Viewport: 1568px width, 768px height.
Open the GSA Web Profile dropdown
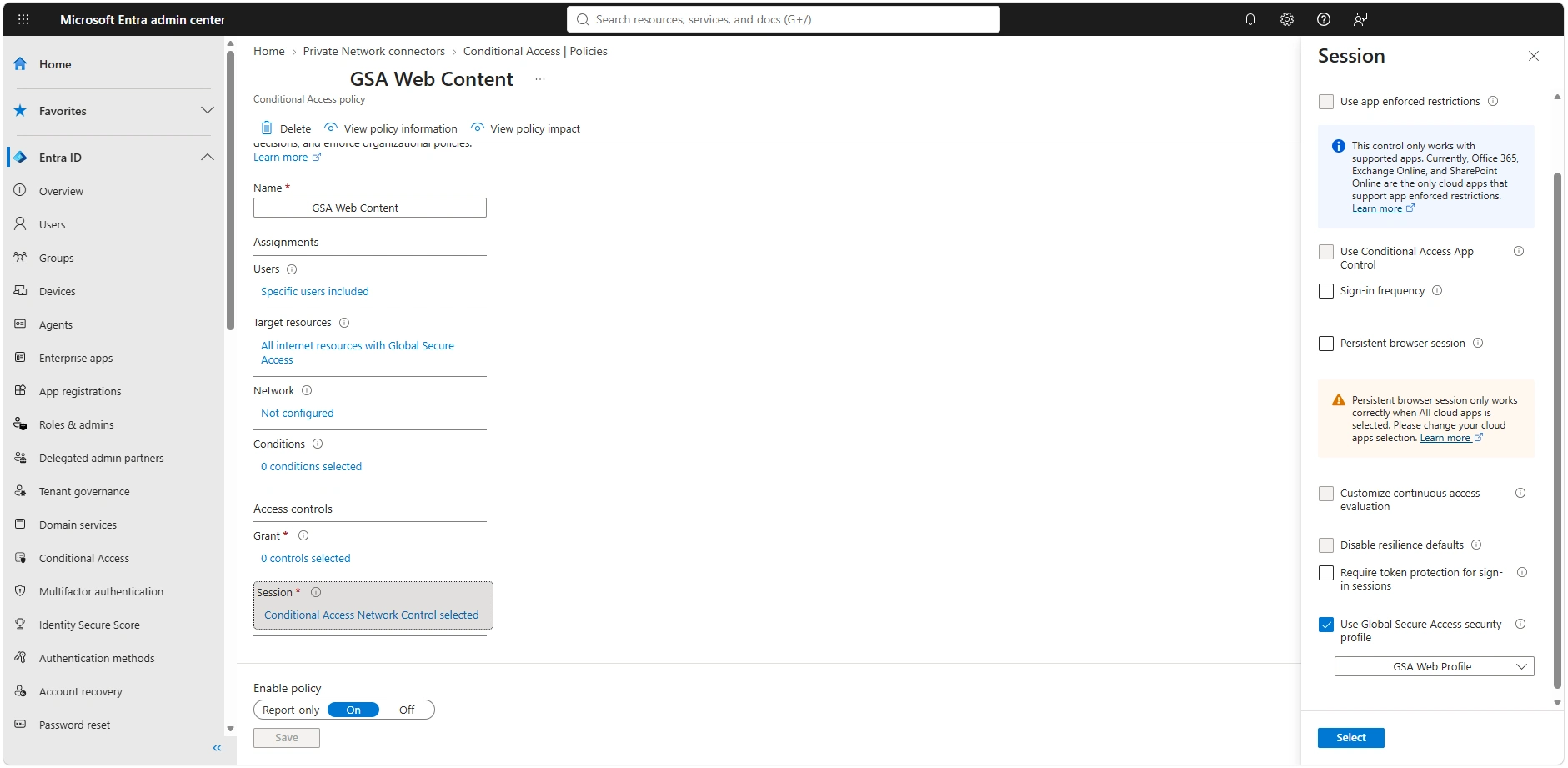tap(1434, 667)
